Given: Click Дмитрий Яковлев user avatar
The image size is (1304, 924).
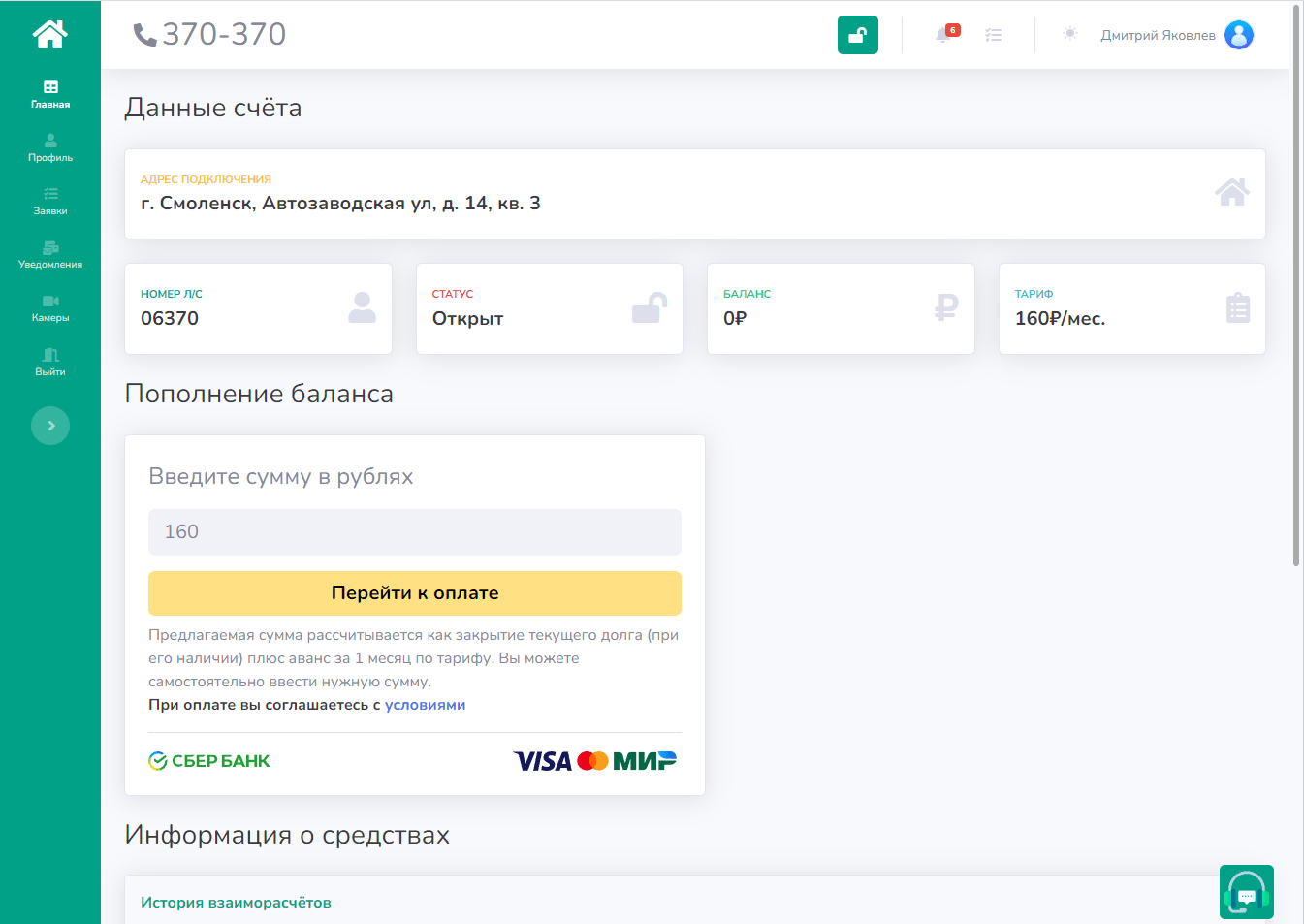Looking at the screenshot, I should click(x=1238, y=35).
